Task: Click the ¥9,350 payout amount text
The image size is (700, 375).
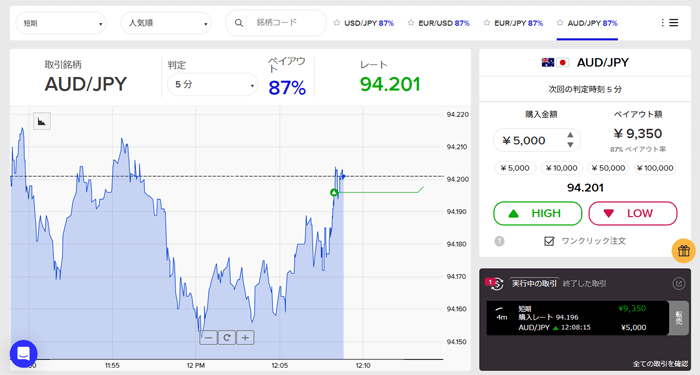Action: point(638,133)
